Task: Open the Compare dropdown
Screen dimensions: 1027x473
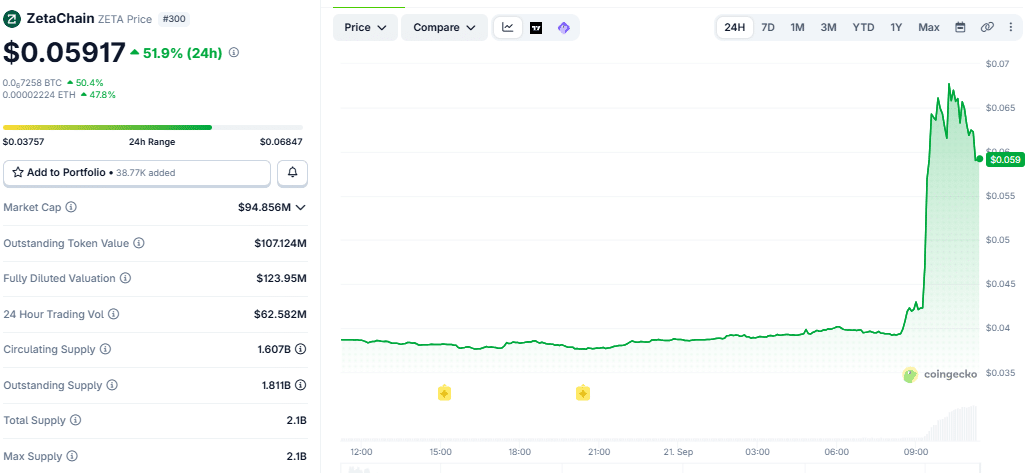Action: (x=444, y=28)
